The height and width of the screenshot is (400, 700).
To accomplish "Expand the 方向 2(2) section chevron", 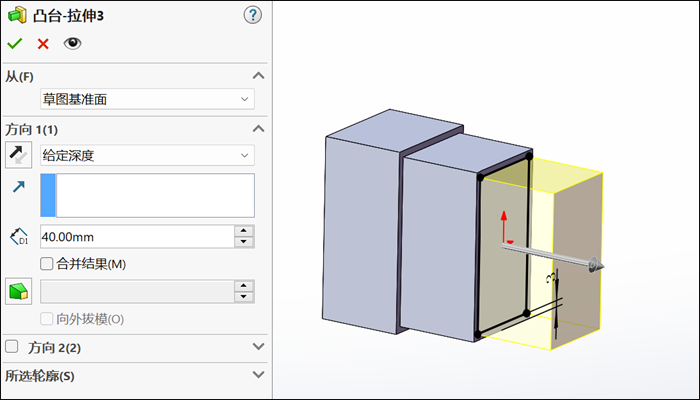I will [x=258, y=346].
